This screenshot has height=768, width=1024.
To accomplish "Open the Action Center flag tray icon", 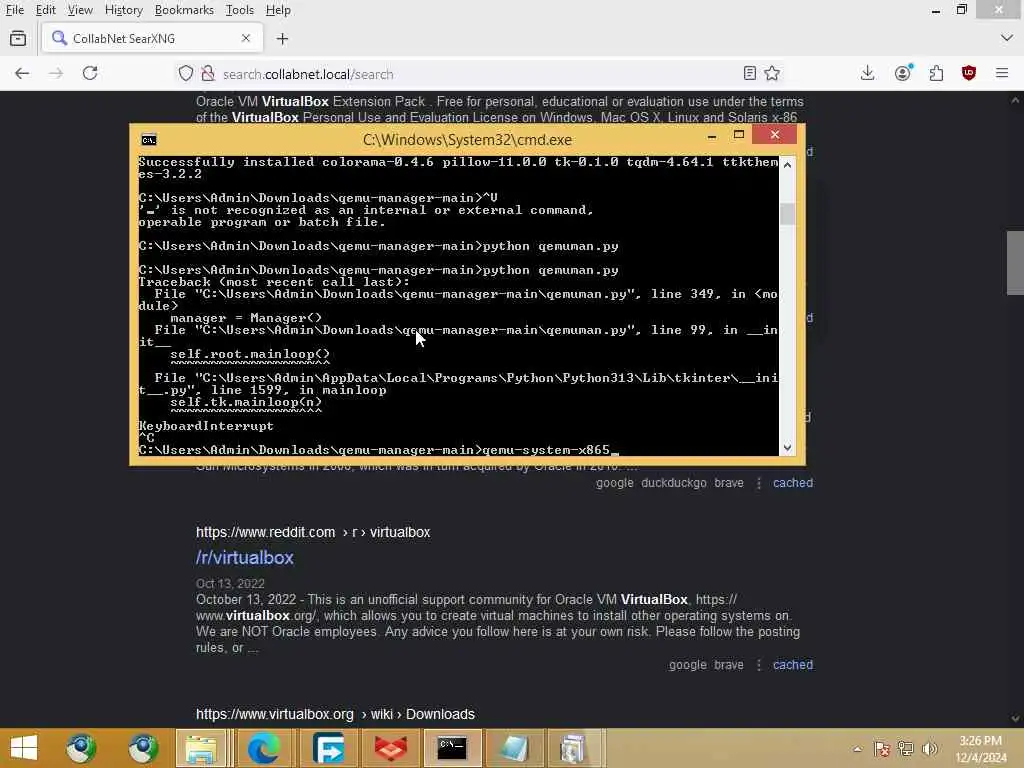I will click(882, 748).
